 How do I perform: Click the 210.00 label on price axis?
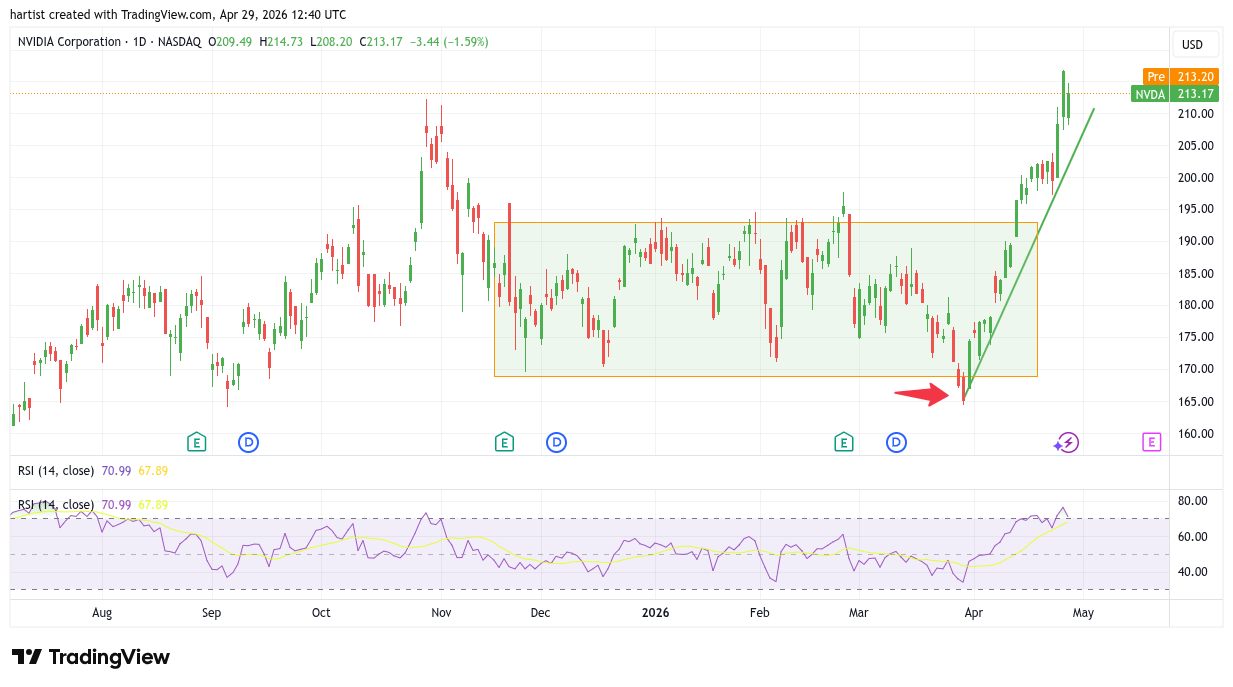pos(1196,114)
